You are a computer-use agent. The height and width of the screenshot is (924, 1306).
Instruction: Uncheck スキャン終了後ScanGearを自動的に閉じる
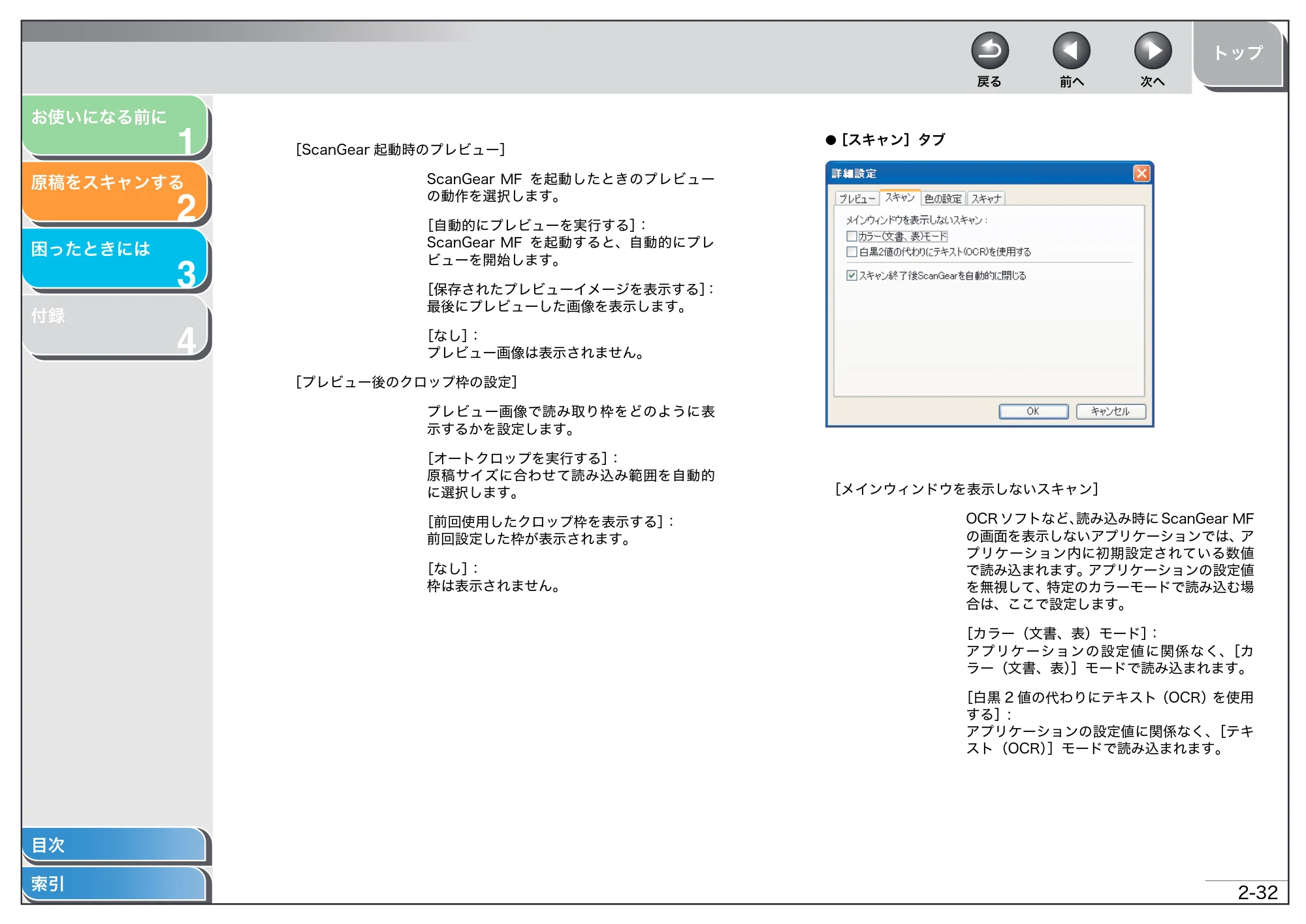point(852,276)
